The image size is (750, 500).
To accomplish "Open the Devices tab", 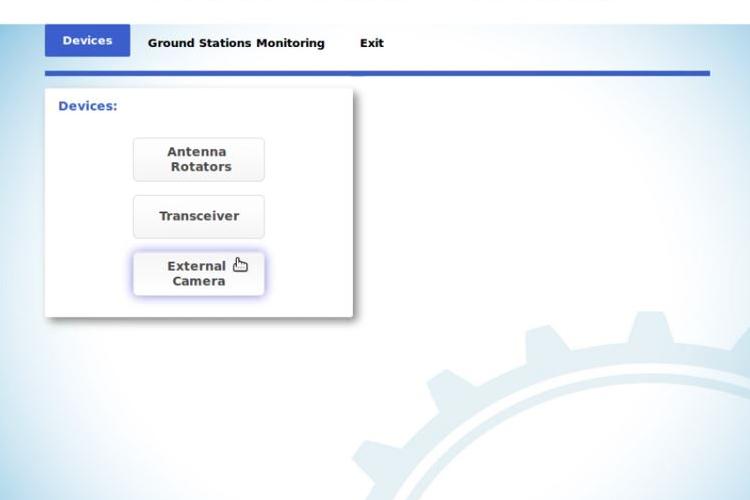I will (88, 41).
